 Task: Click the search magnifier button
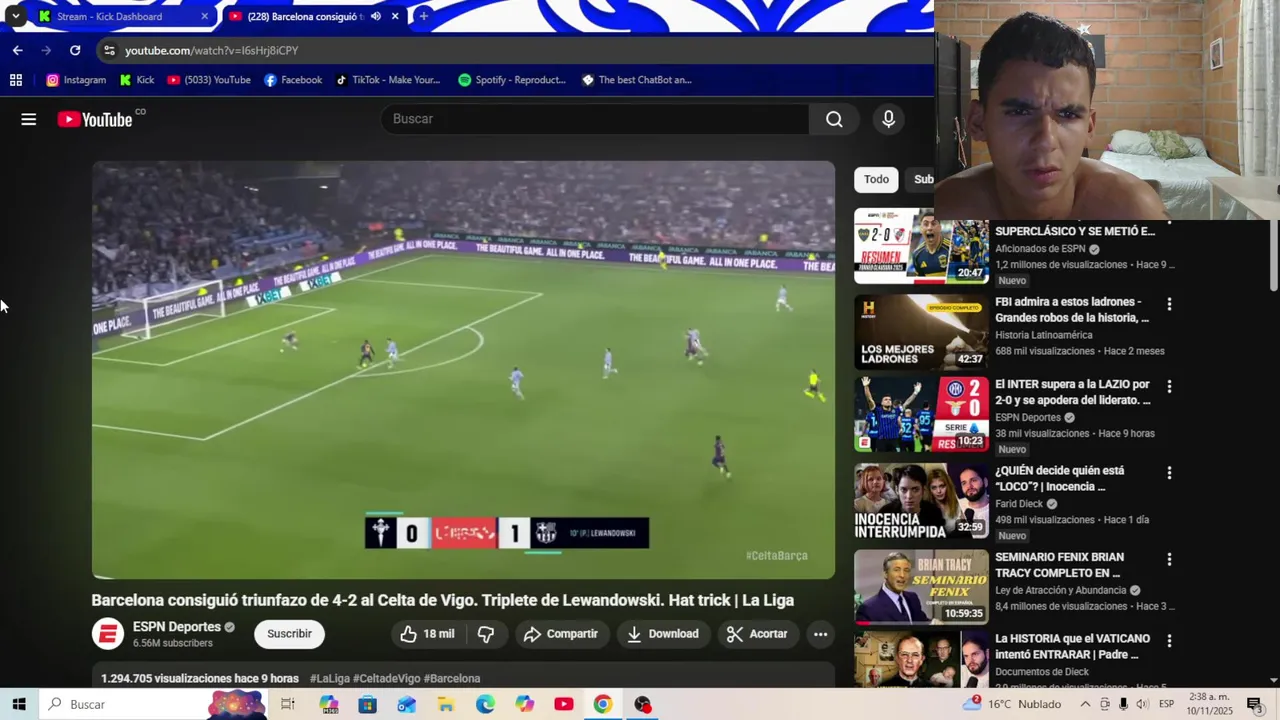pyautogui.click(x=834, y=119)
